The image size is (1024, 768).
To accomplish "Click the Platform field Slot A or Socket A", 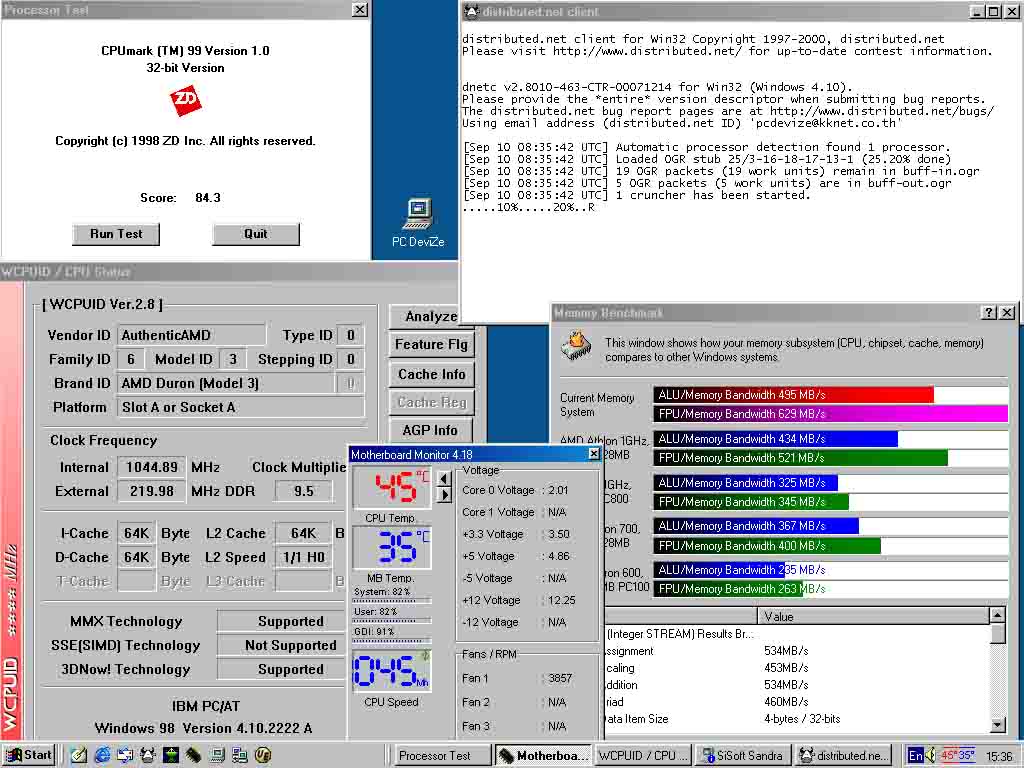I will pyautogui.click(x=240, y=407).
